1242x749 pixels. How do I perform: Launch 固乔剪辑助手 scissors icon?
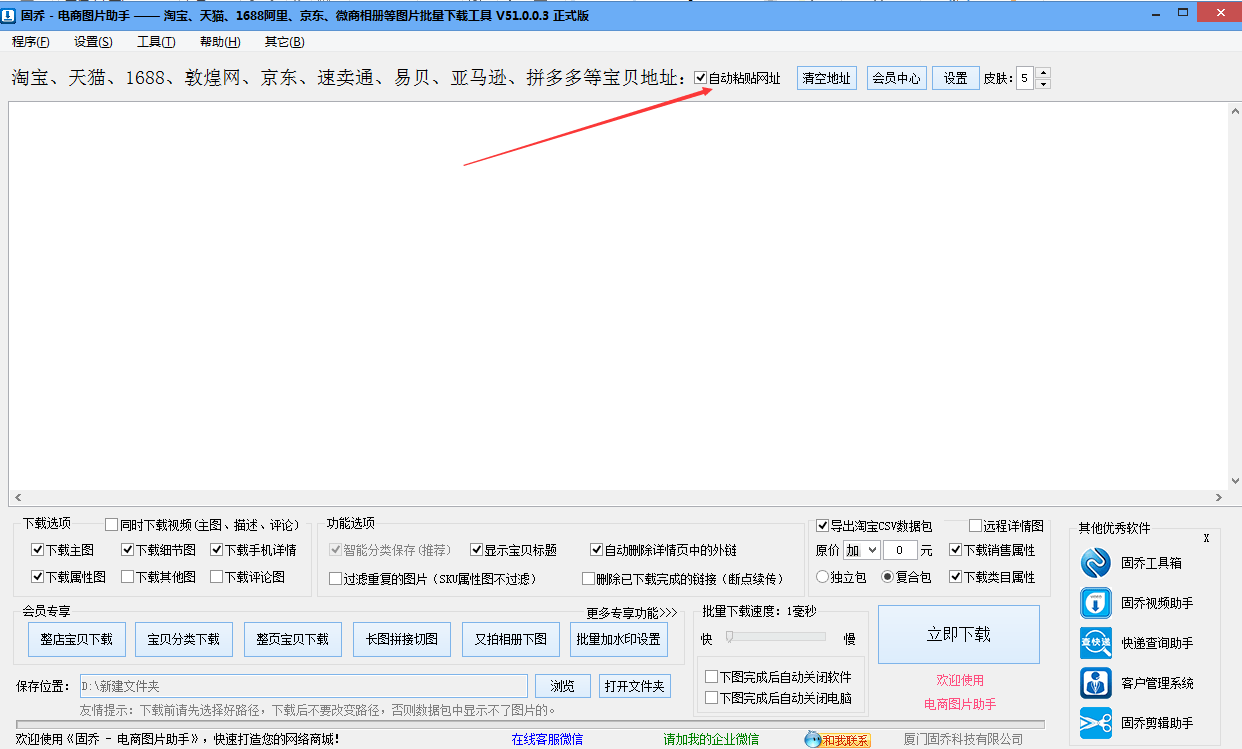tap(1095, 723)
